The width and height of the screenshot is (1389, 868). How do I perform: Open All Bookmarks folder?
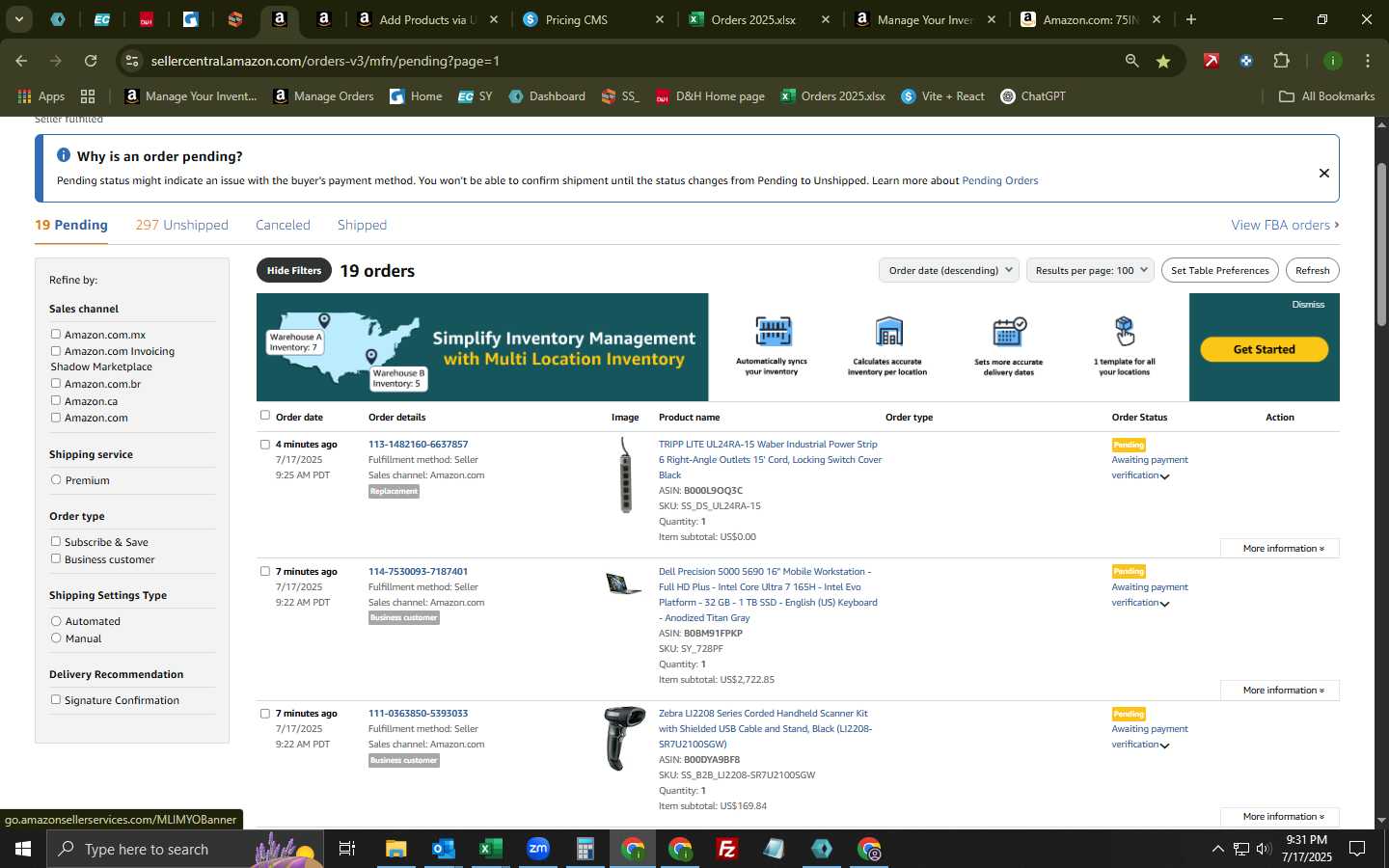[1326, 96]
